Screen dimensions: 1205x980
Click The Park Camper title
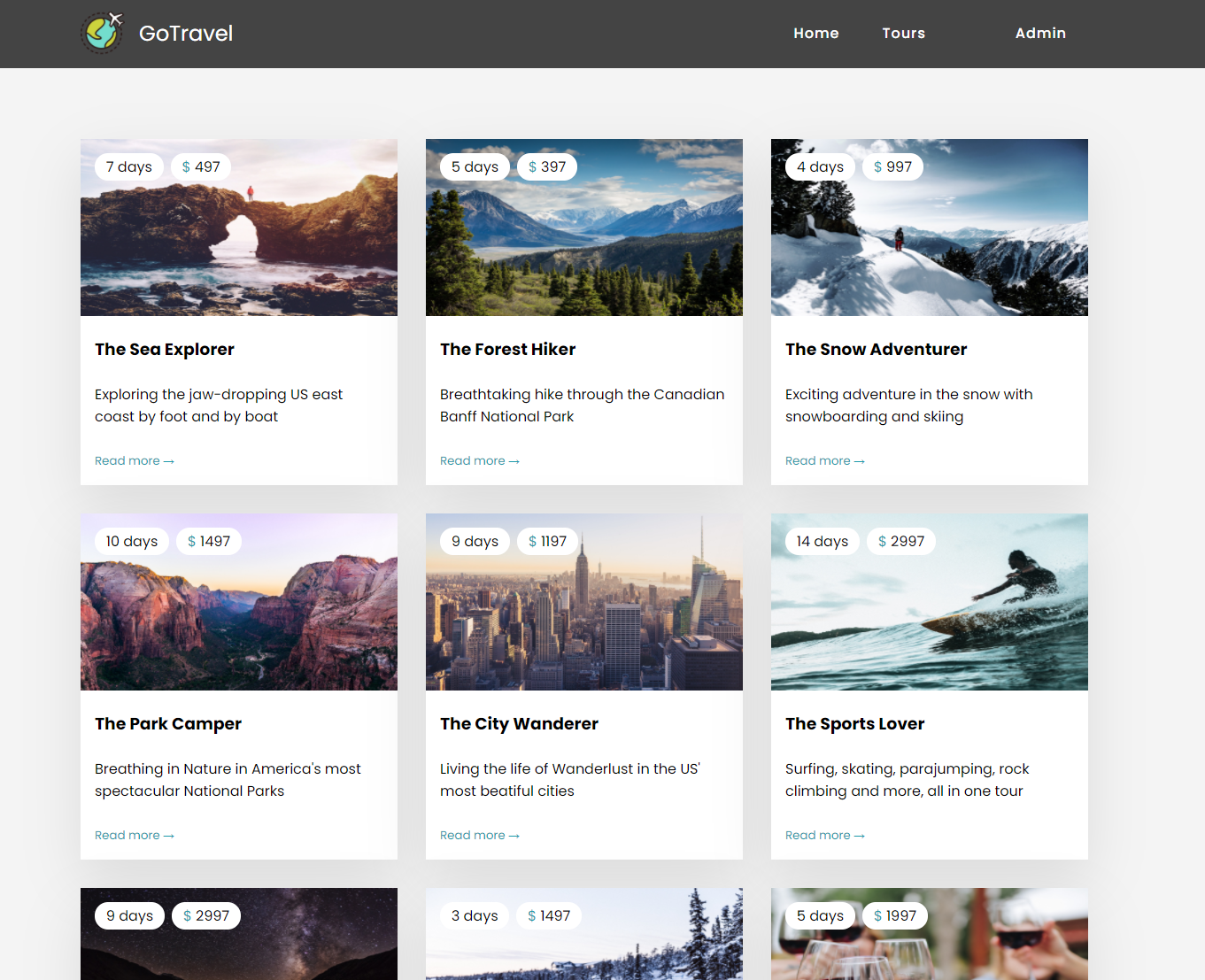click(x=168, y=724)
